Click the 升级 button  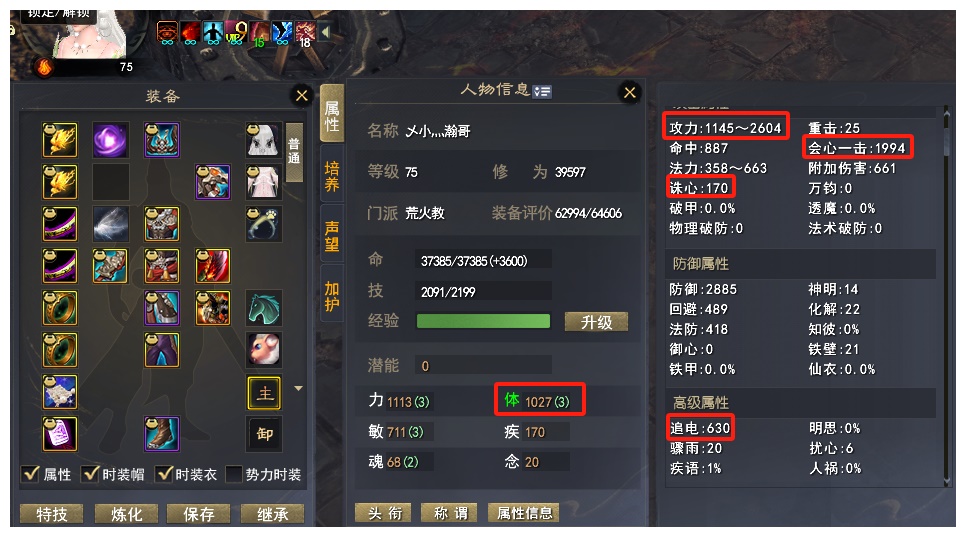[596, 322]
